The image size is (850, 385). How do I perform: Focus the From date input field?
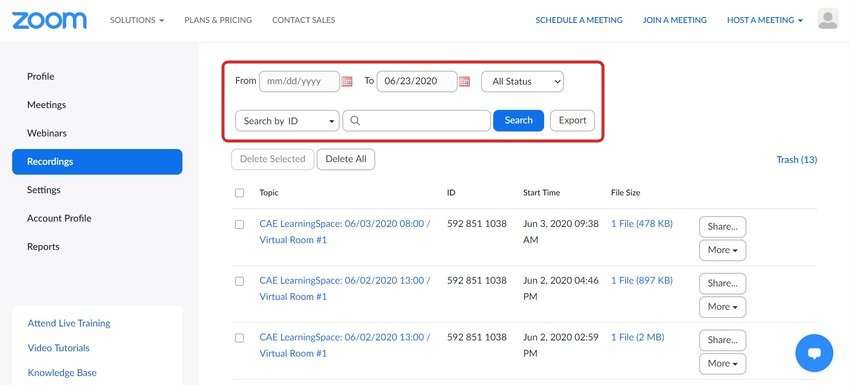[x=299, y=81]
